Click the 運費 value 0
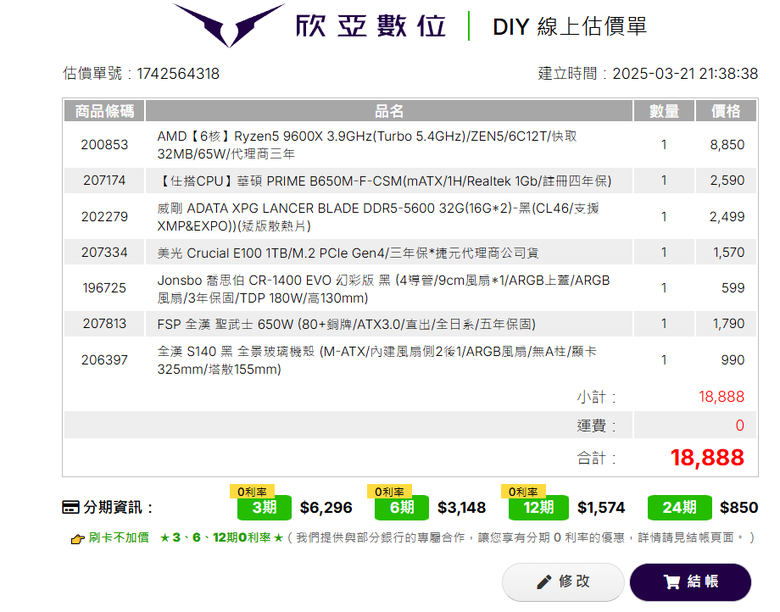 (x=740, y=425)
